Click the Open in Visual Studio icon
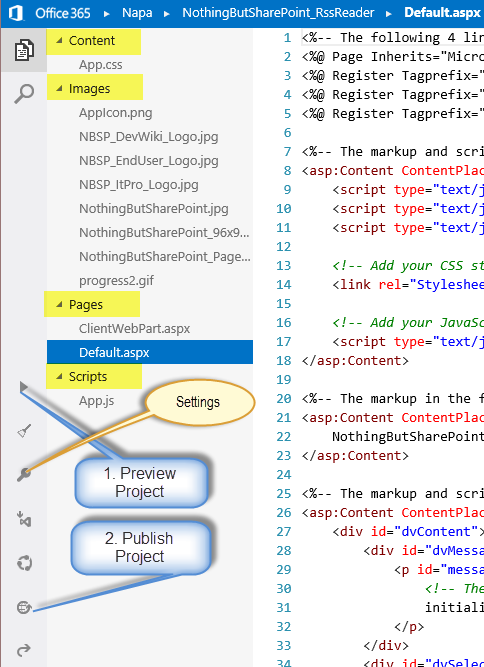The image size is (484, 667). (24, 519)
